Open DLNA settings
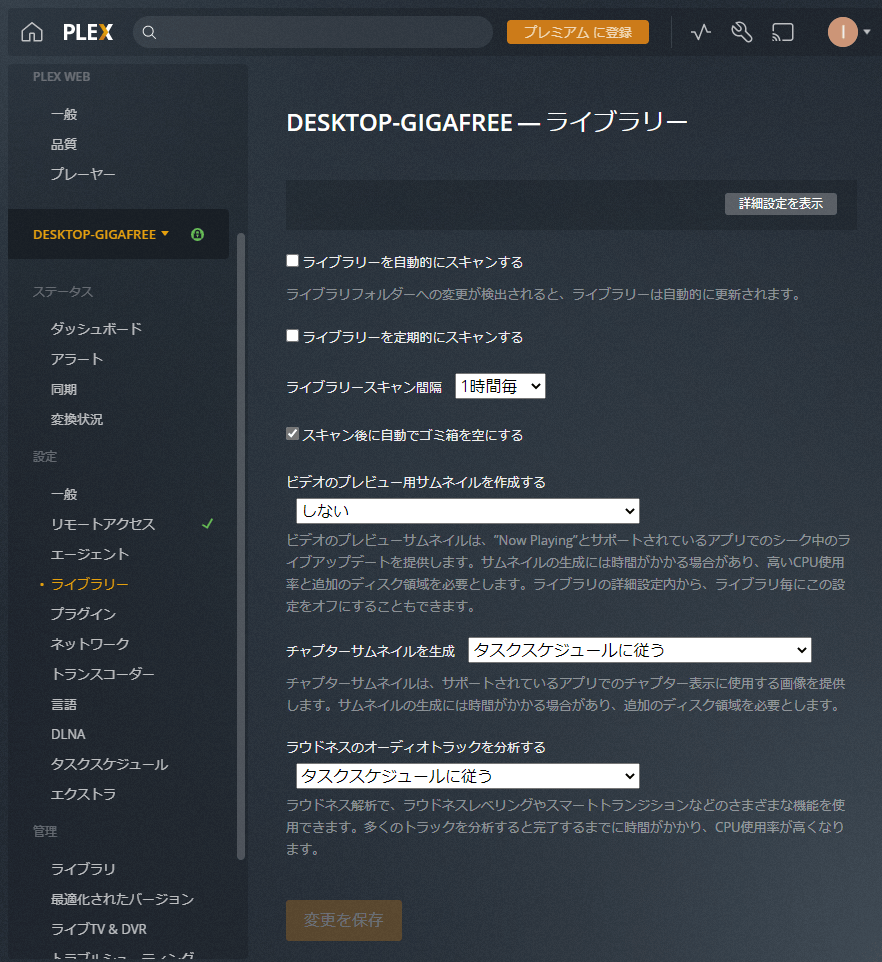The image size is (882, 962). [x=68, y=734]
